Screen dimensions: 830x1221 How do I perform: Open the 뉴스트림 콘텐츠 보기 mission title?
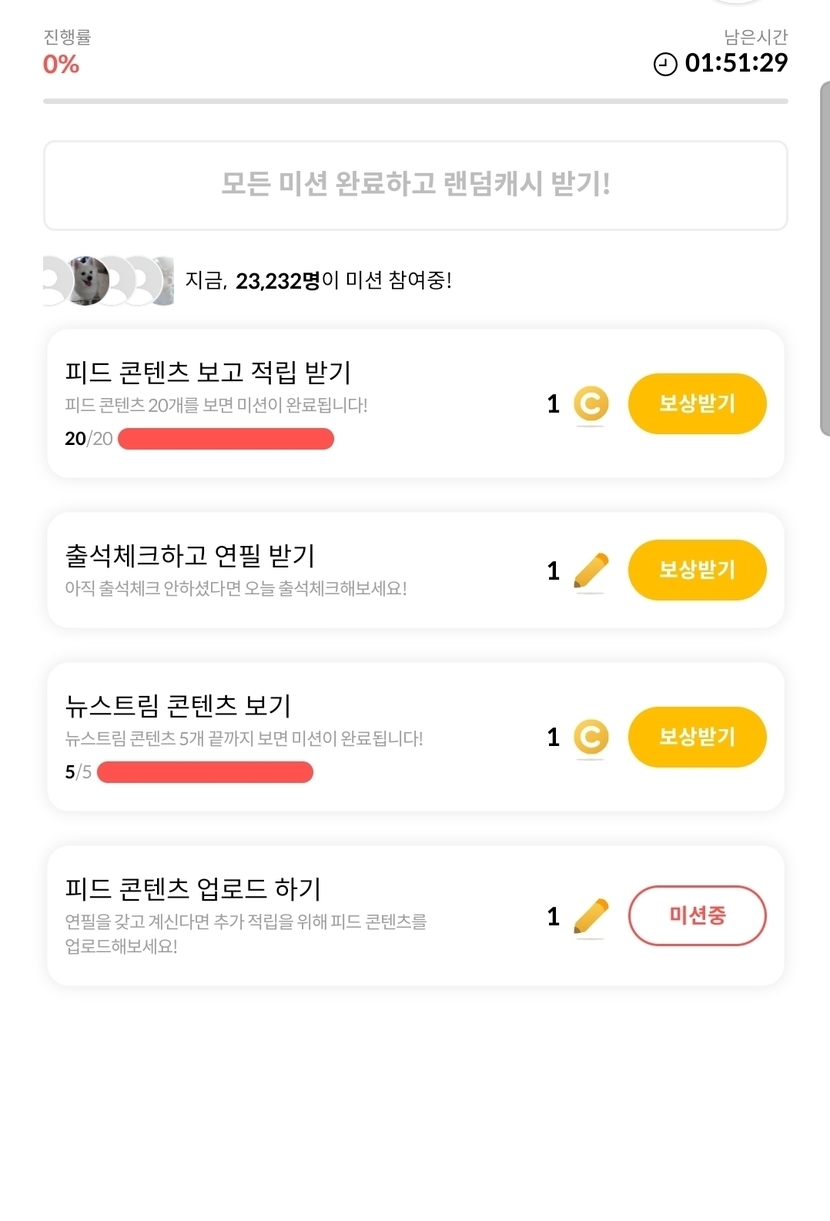tap(178, 705)
